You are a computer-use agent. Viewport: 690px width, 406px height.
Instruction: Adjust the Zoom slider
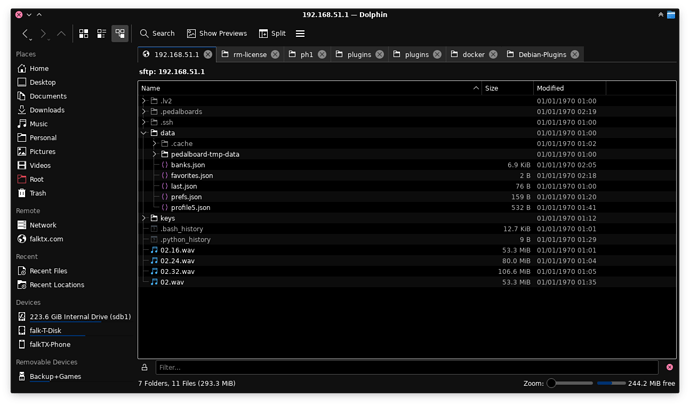click(569, 383)
